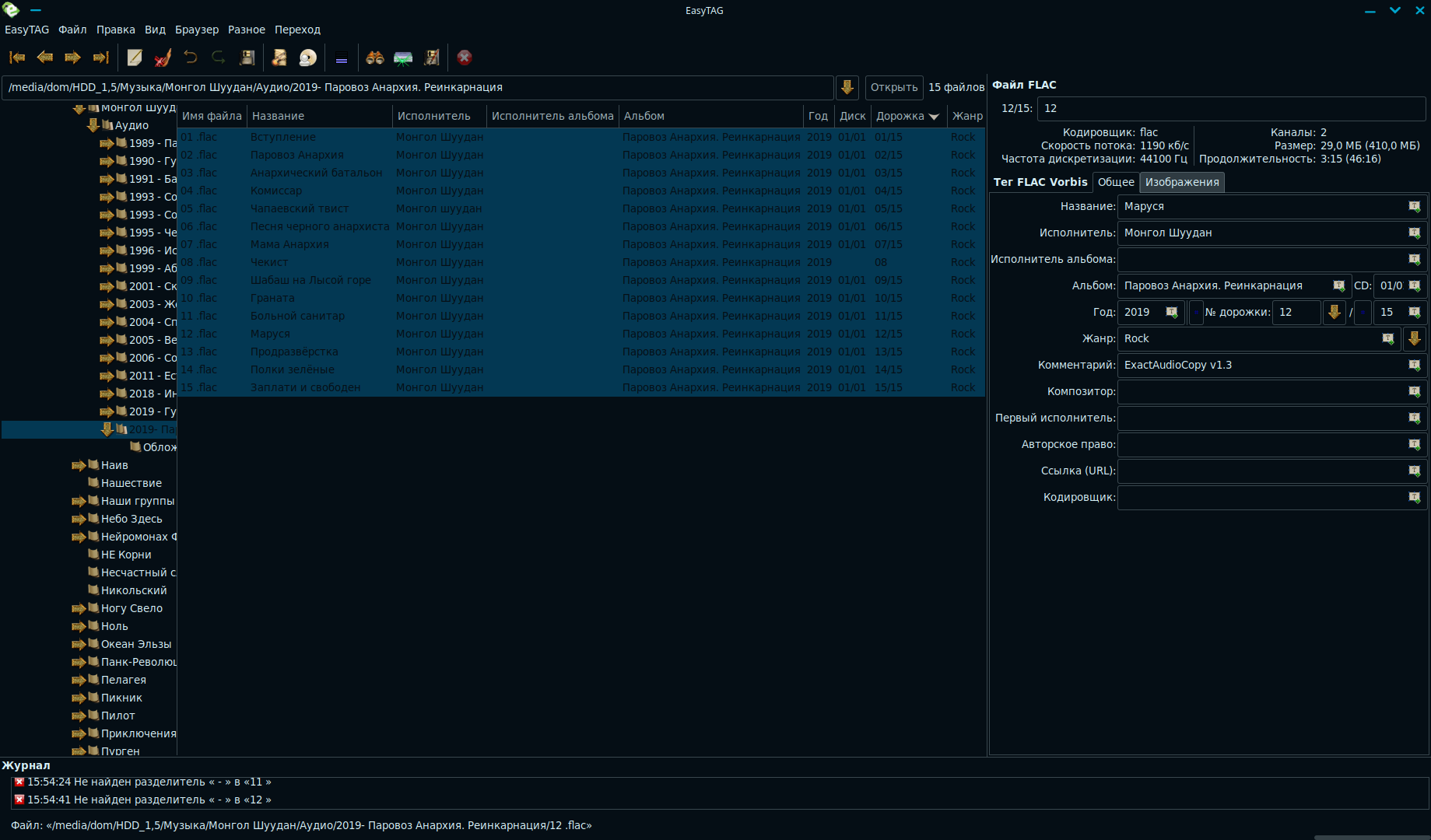Undo the last change
The image size is (1431, 840).
pyautogui.click(x=191, y=58)
